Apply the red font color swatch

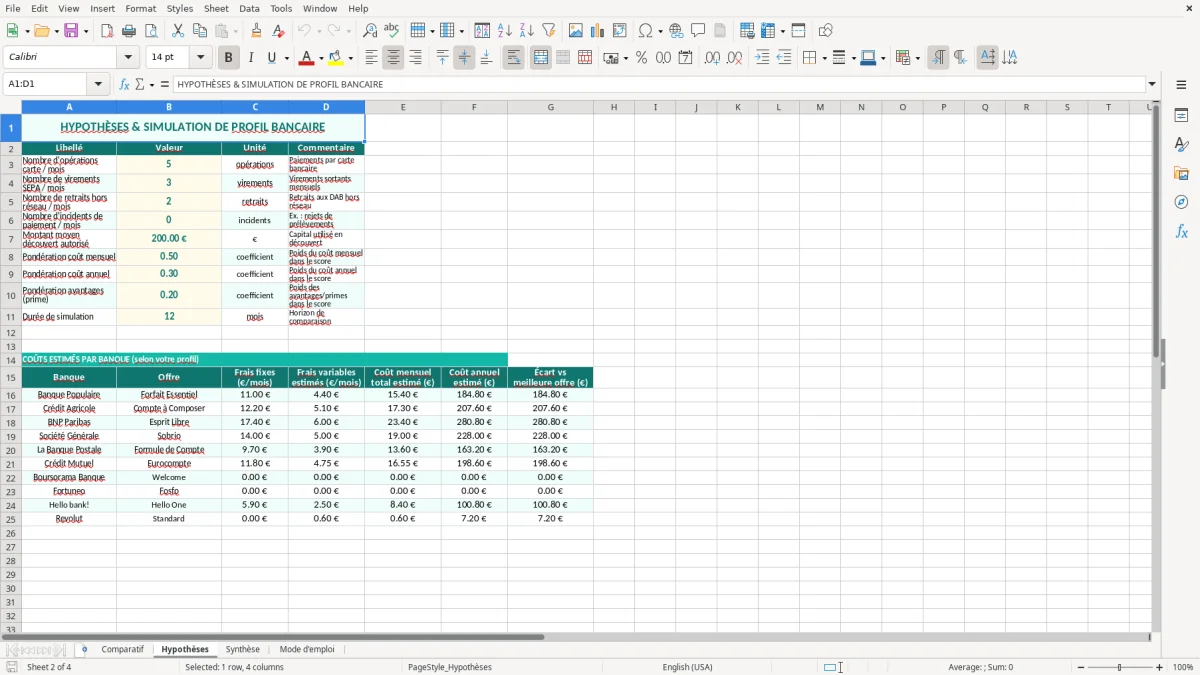pos(307,58)
